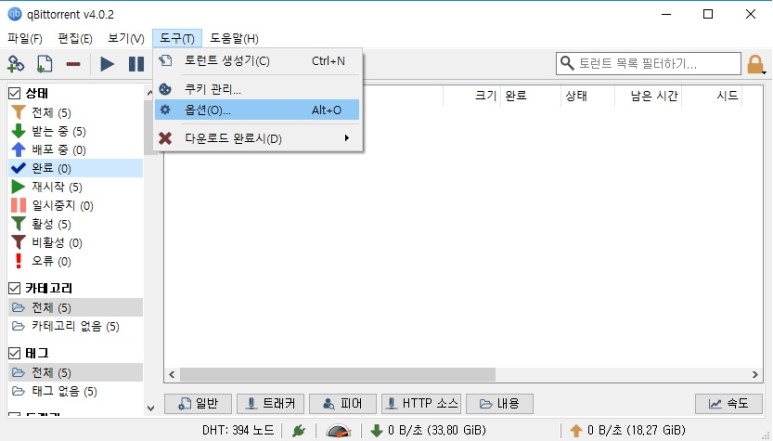The height and width of the screenshot is (441, 773).
Task: Open the 편집(E) menu
Action: point(75,38)
